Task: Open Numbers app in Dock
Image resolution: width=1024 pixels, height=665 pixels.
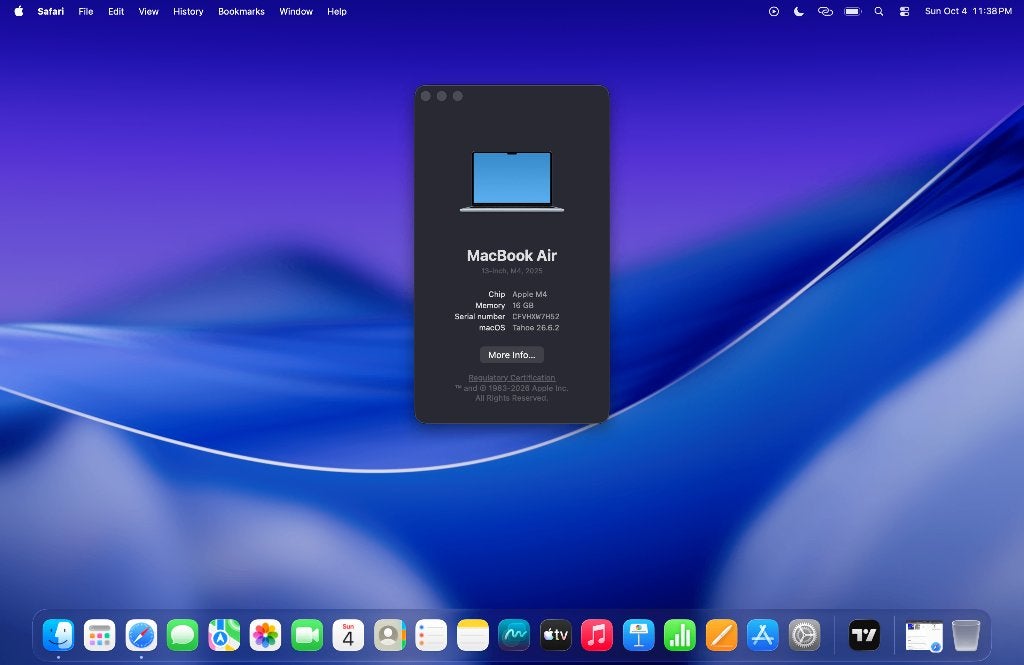Action: tap(680, 635)
